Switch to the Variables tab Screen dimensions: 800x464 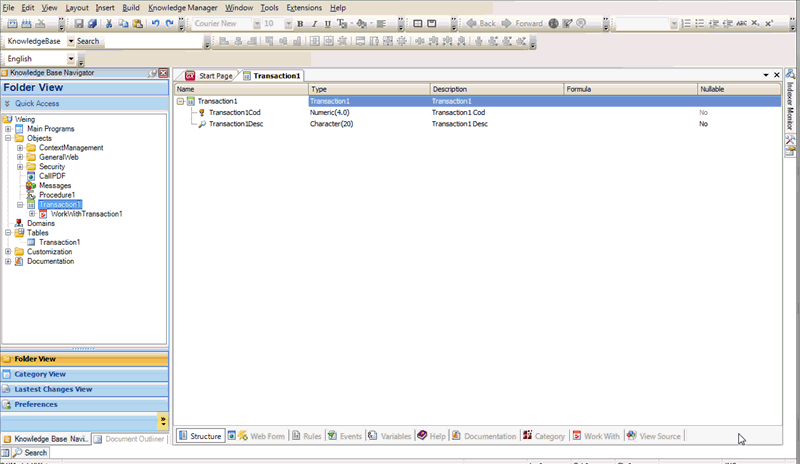[389, 436]
